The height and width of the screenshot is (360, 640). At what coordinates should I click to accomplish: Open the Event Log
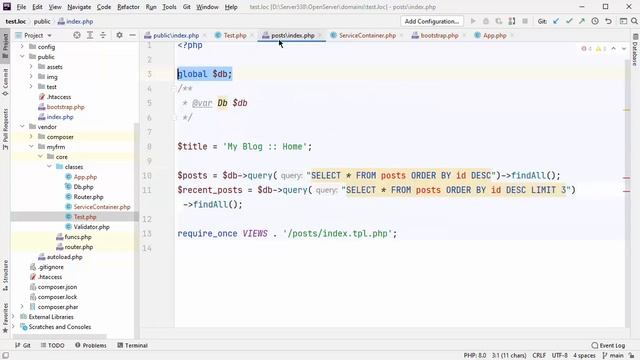click(x=608, y=345)
